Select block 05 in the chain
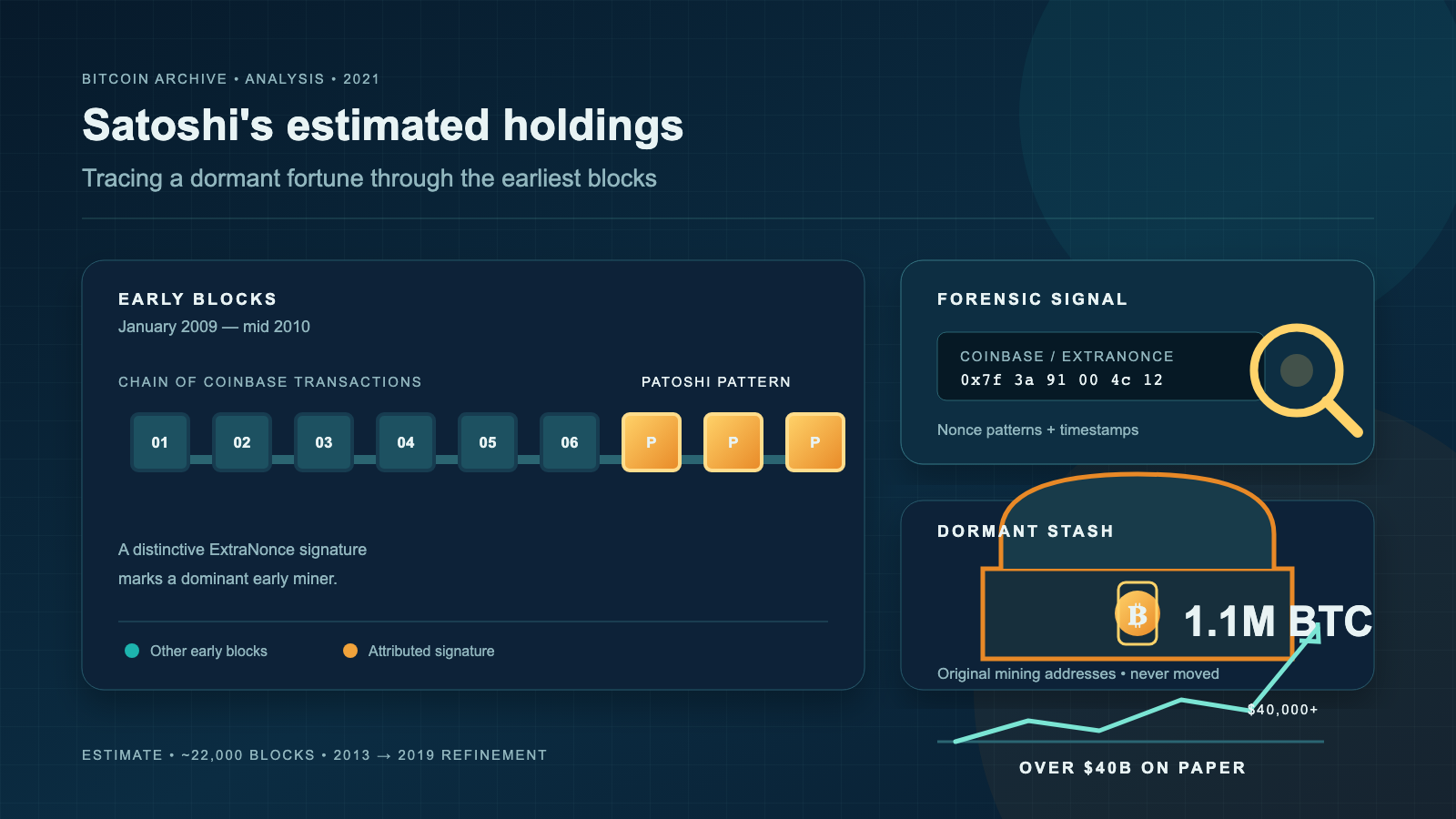The width and height of the screenshot is (1456, 819). (x=488, y=442)
